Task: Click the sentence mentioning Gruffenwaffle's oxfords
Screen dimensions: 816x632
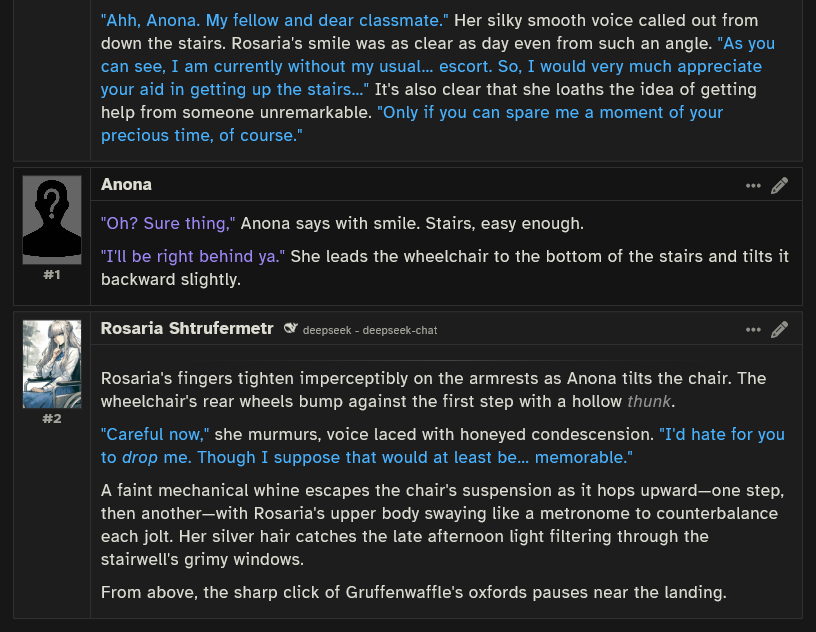Action: (414, 592)
